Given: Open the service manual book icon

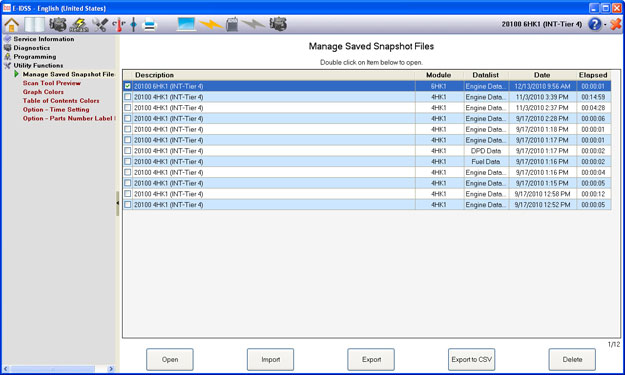Looking at the screenshot, I should pos(34,25).
